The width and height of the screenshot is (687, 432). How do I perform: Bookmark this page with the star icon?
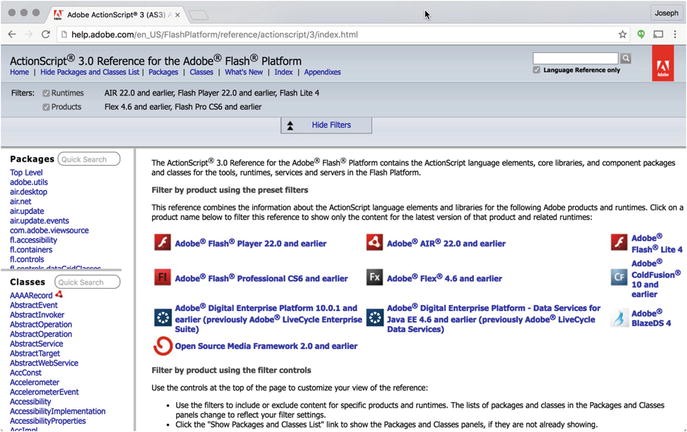coord(622,34)
